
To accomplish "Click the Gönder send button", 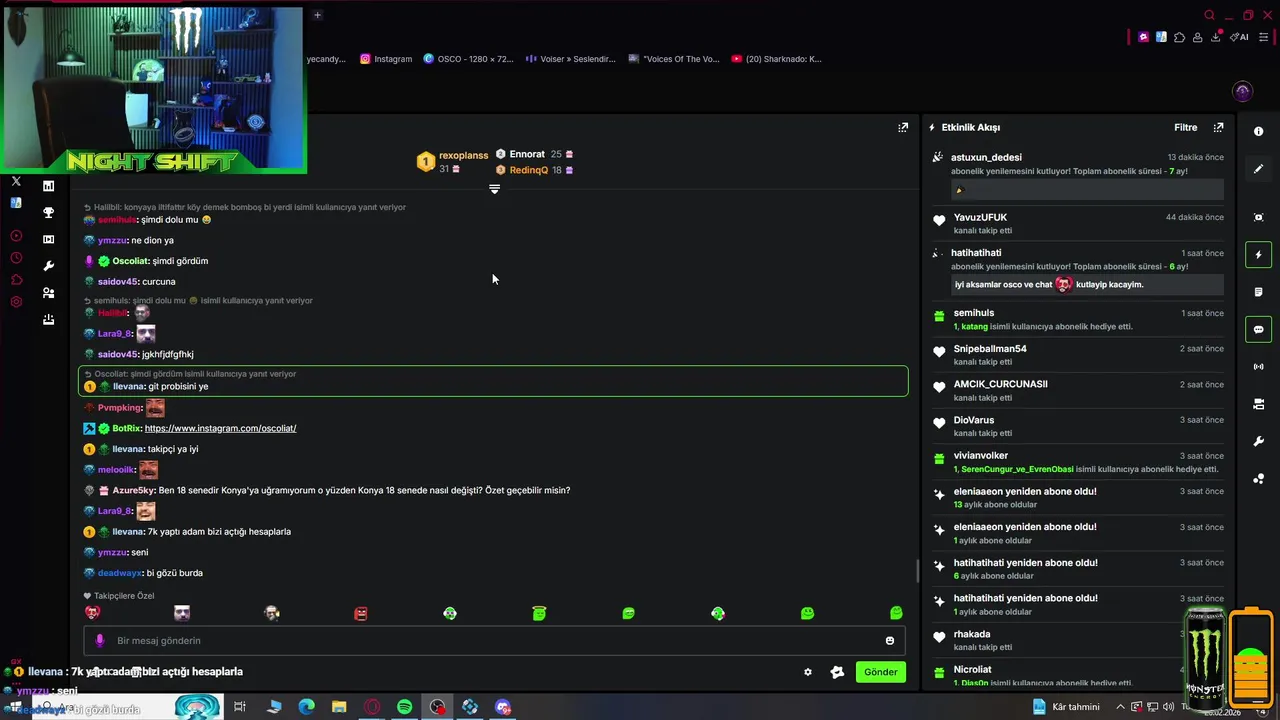I will tap(881, 672).
